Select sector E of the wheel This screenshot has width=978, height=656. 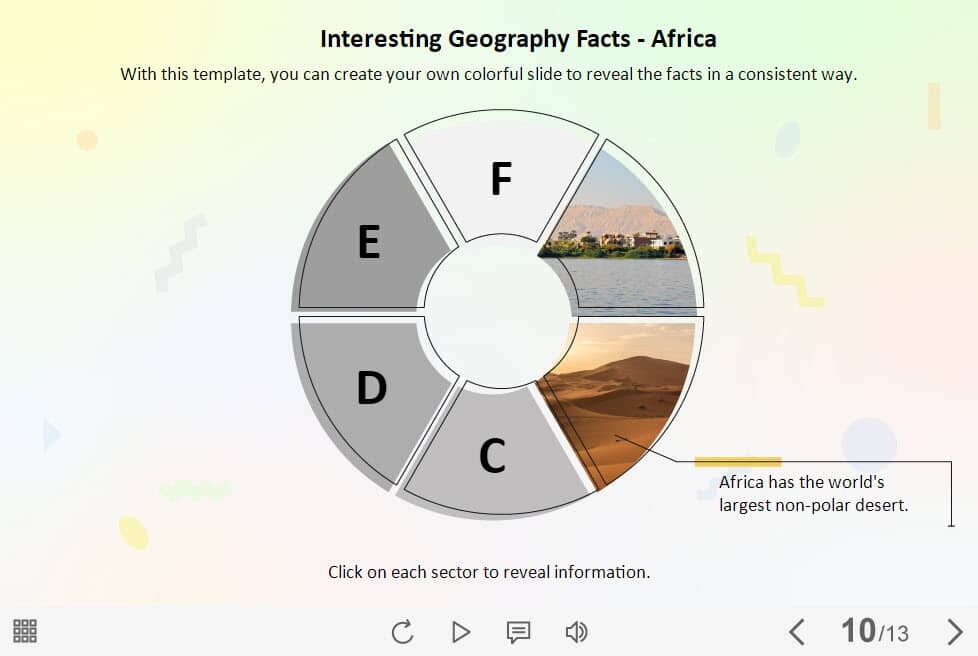point(369,242)
